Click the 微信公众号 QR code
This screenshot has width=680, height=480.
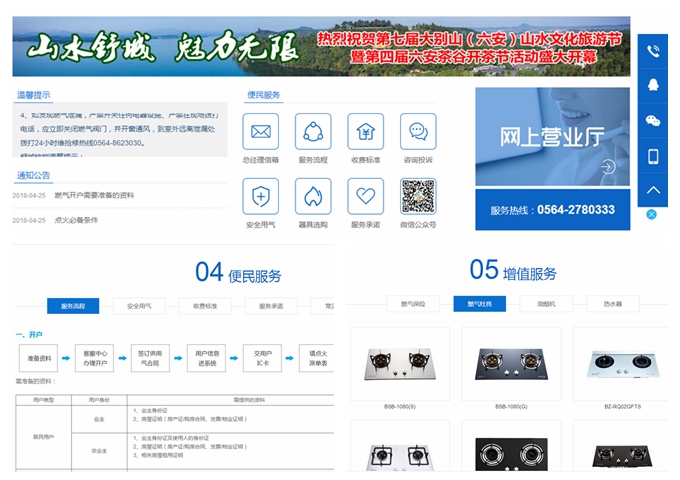(418, 196)
